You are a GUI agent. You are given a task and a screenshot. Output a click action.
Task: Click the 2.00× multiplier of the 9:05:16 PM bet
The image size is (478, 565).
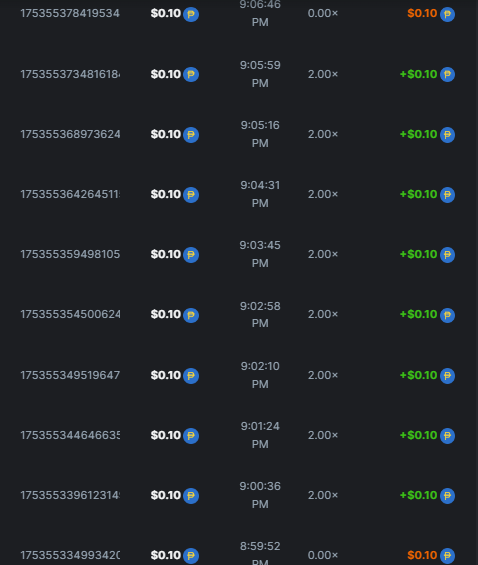(323, 134)
